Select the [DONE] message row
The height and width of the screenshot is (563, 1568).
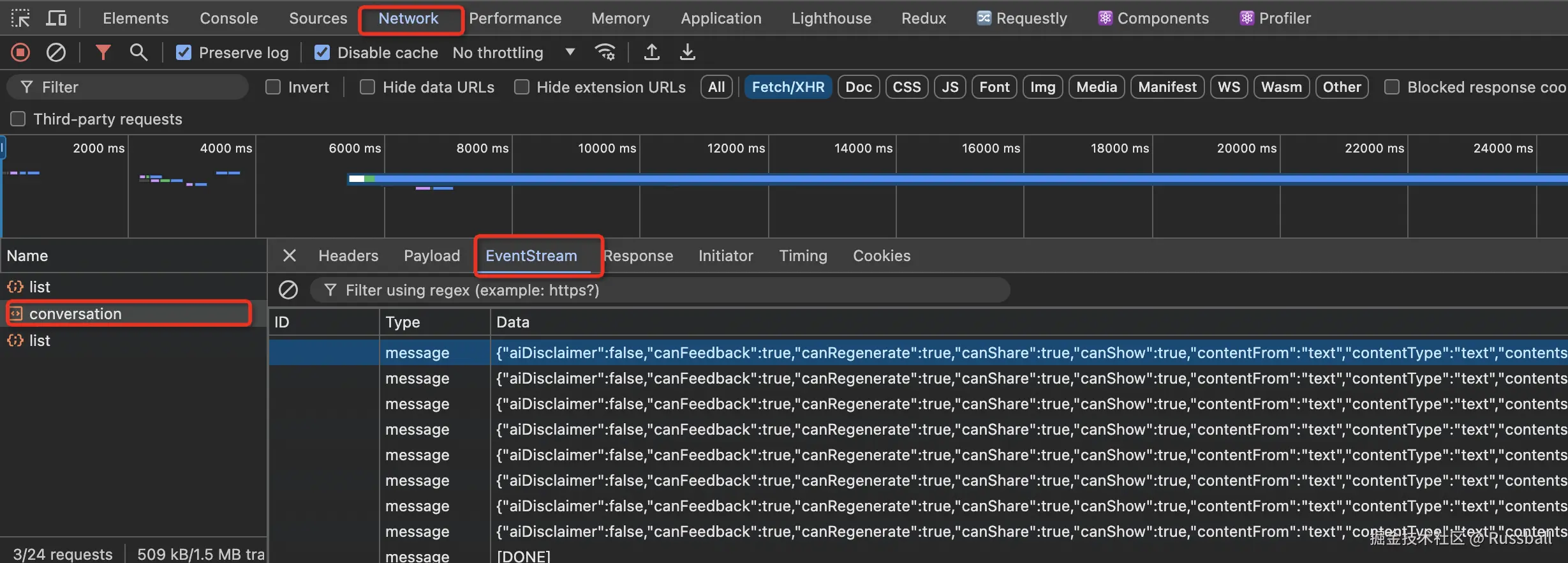(x=918, y=555)
